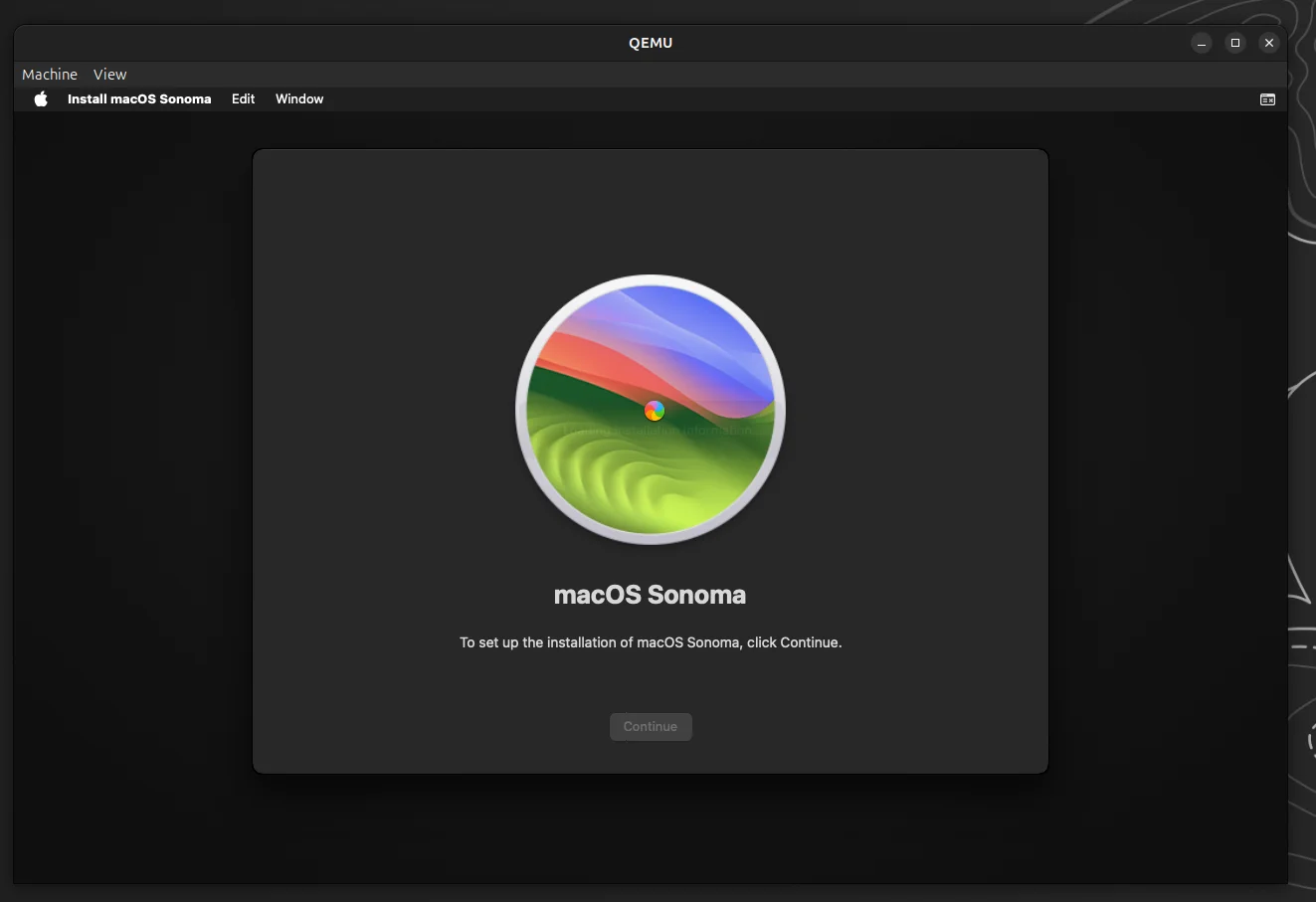Open the Window menu

click(298, 98)
